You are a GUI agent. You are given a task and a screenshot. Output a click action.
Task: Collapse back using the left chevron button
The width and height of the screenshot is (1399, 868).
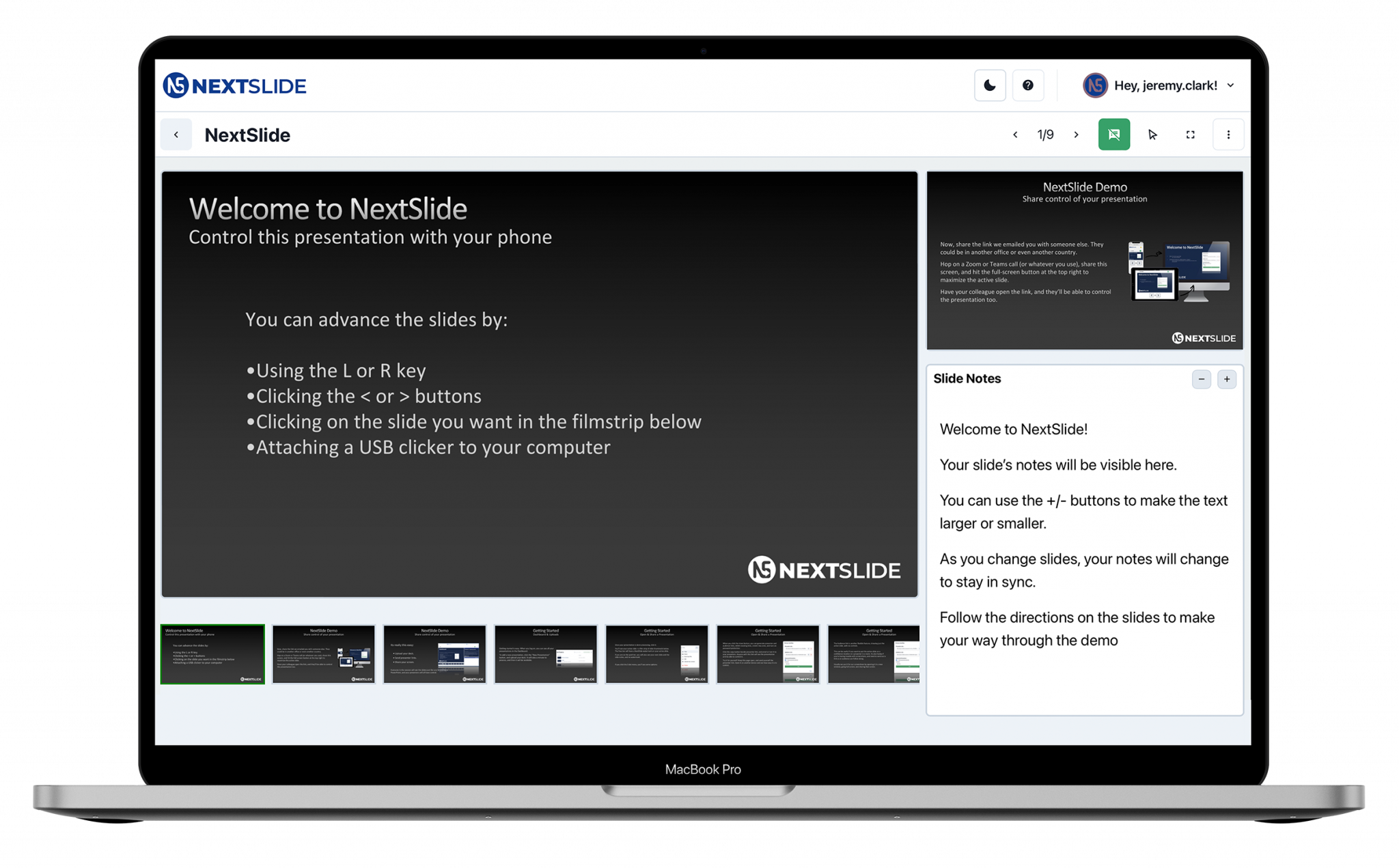(176, 135)
